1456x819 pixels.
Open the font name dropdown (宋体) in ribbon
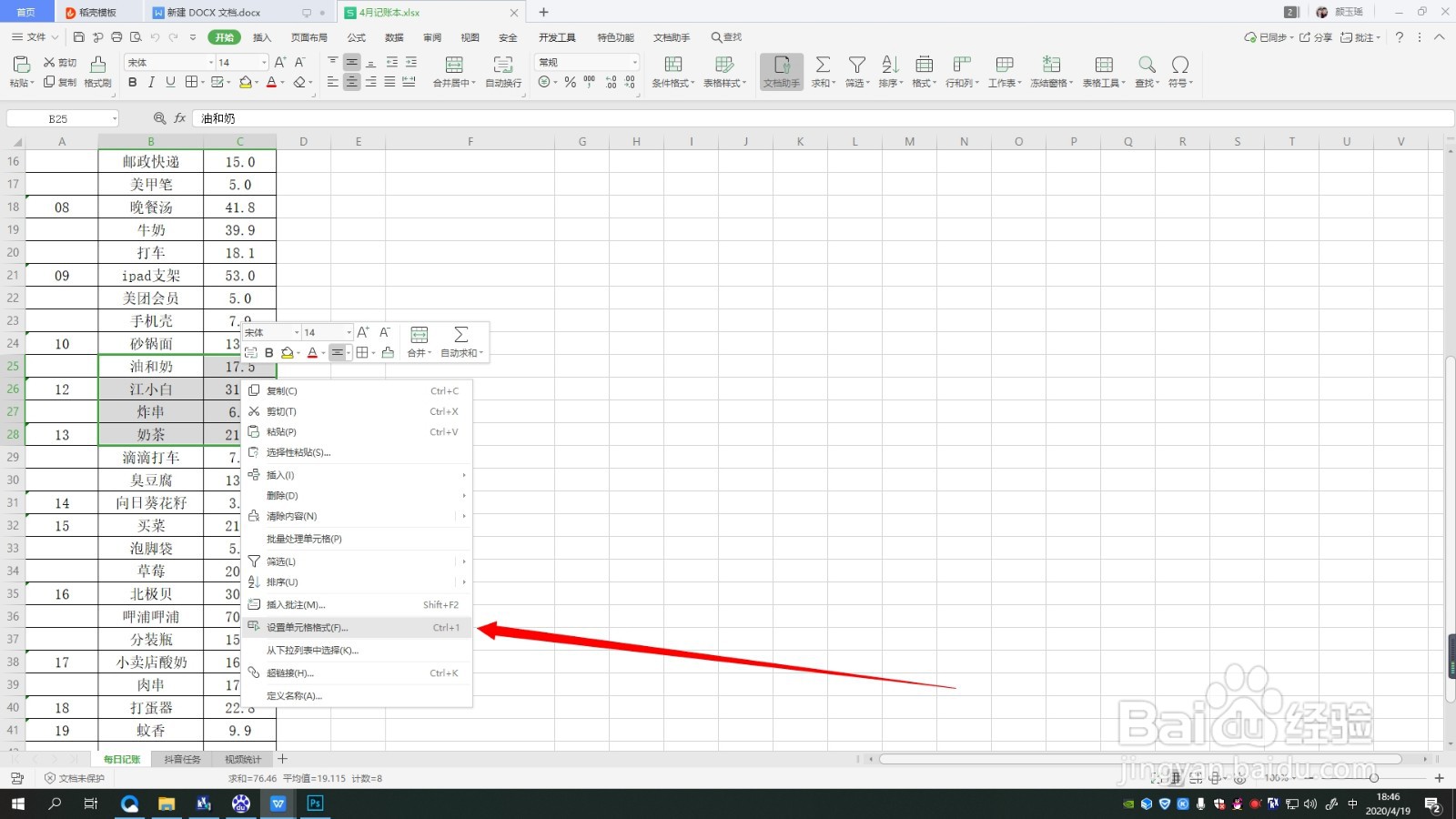(211, 62)
